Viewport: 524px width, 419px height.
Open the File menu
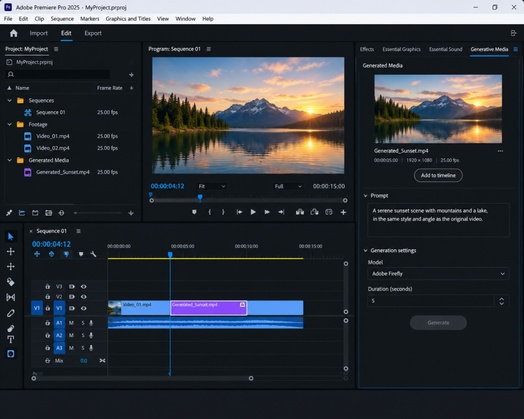[8, 19]
